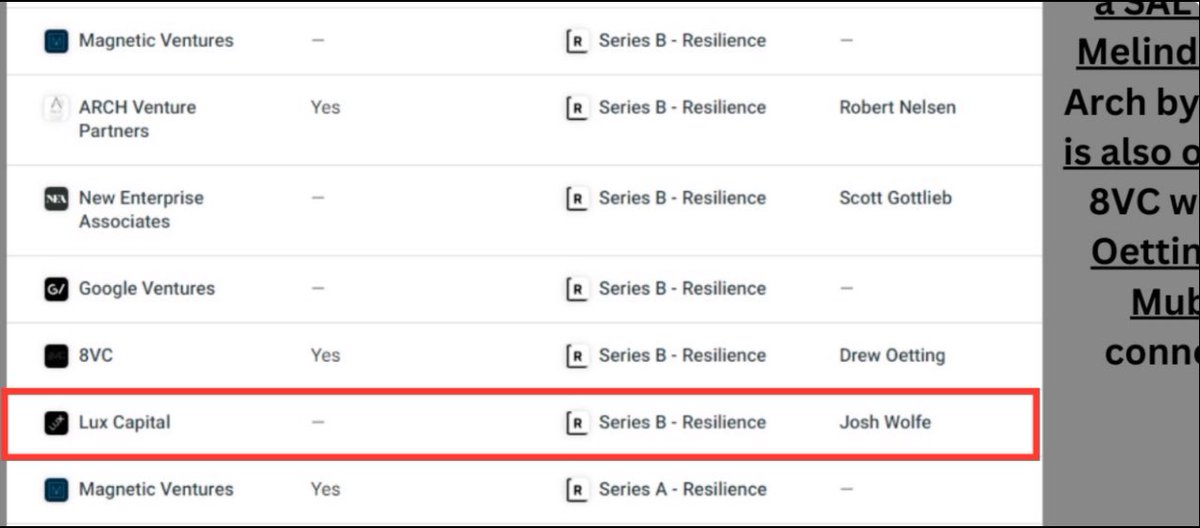Open the Lux Capital investor name link
The image size is (1200, 528).
(x=124, y=422)
